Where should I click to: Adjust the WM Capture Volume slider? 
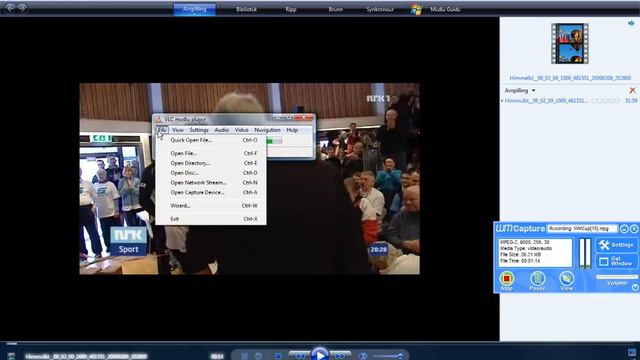617,277
